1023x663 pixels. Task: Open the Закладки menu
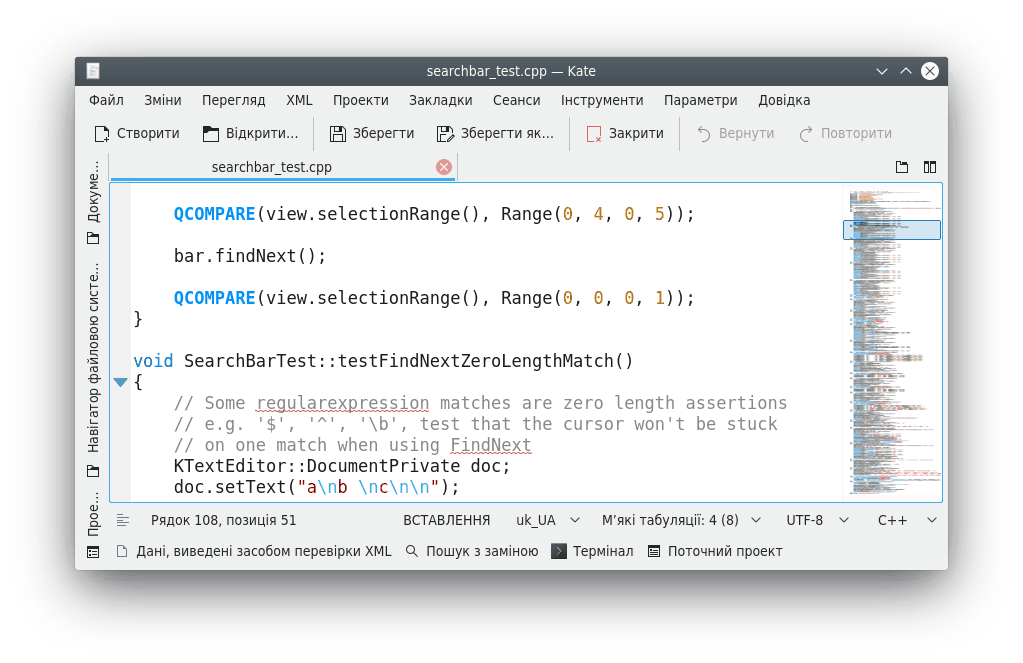(440, 100)
